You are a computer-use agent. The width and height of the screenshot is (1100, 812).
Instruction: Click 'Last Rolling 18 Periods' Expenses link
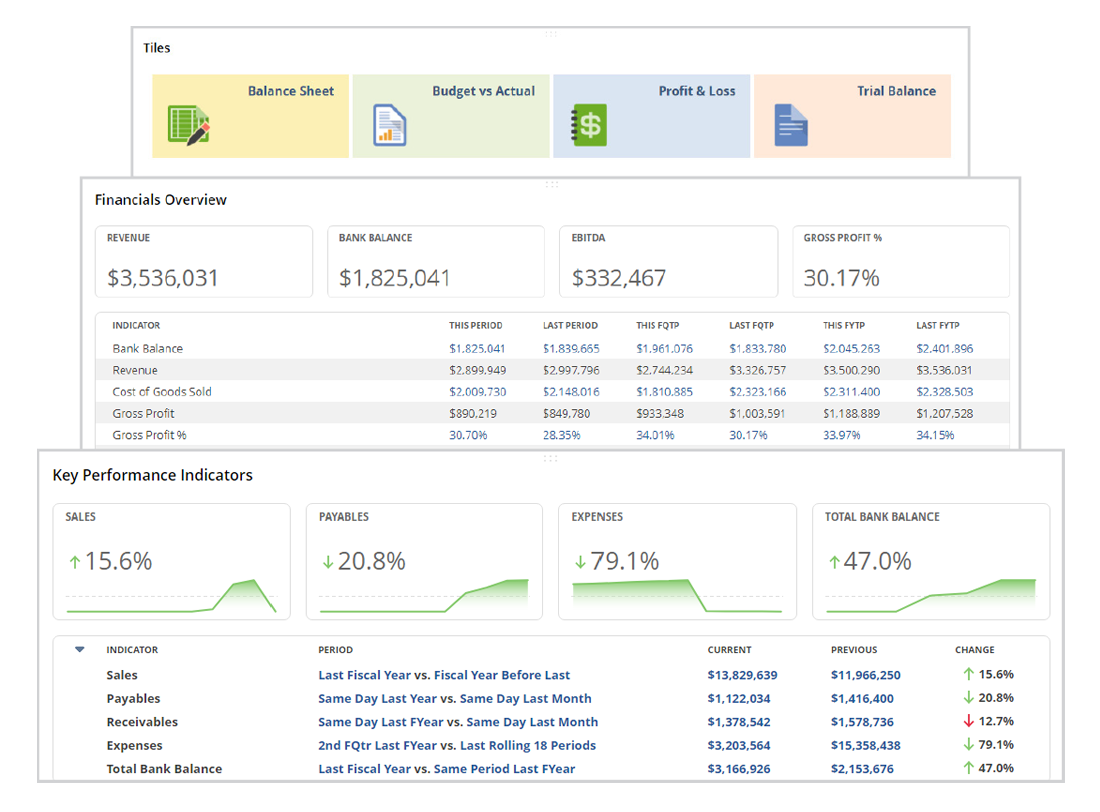528,745
